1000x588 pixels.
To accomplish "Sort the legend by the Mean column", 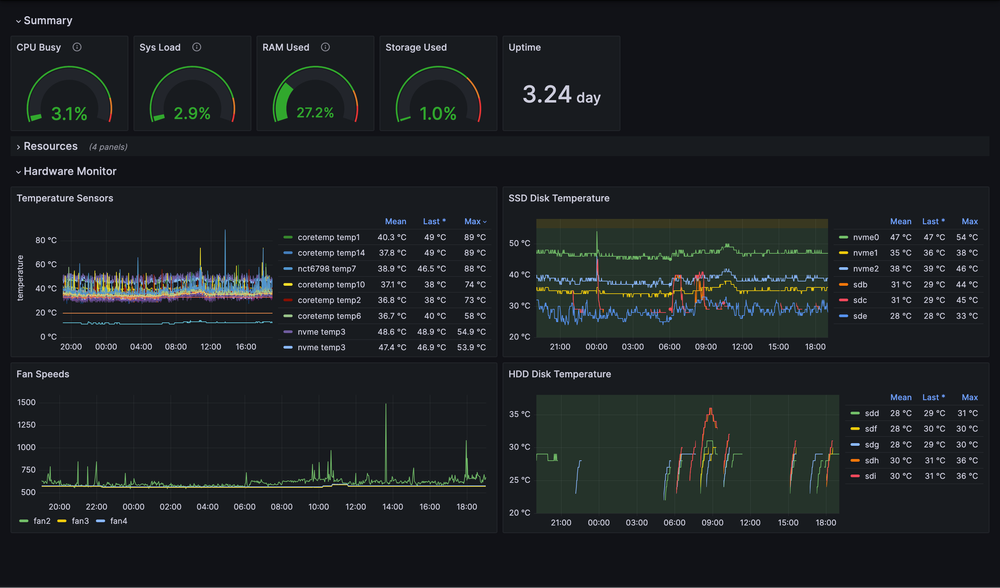I will 396,221.
